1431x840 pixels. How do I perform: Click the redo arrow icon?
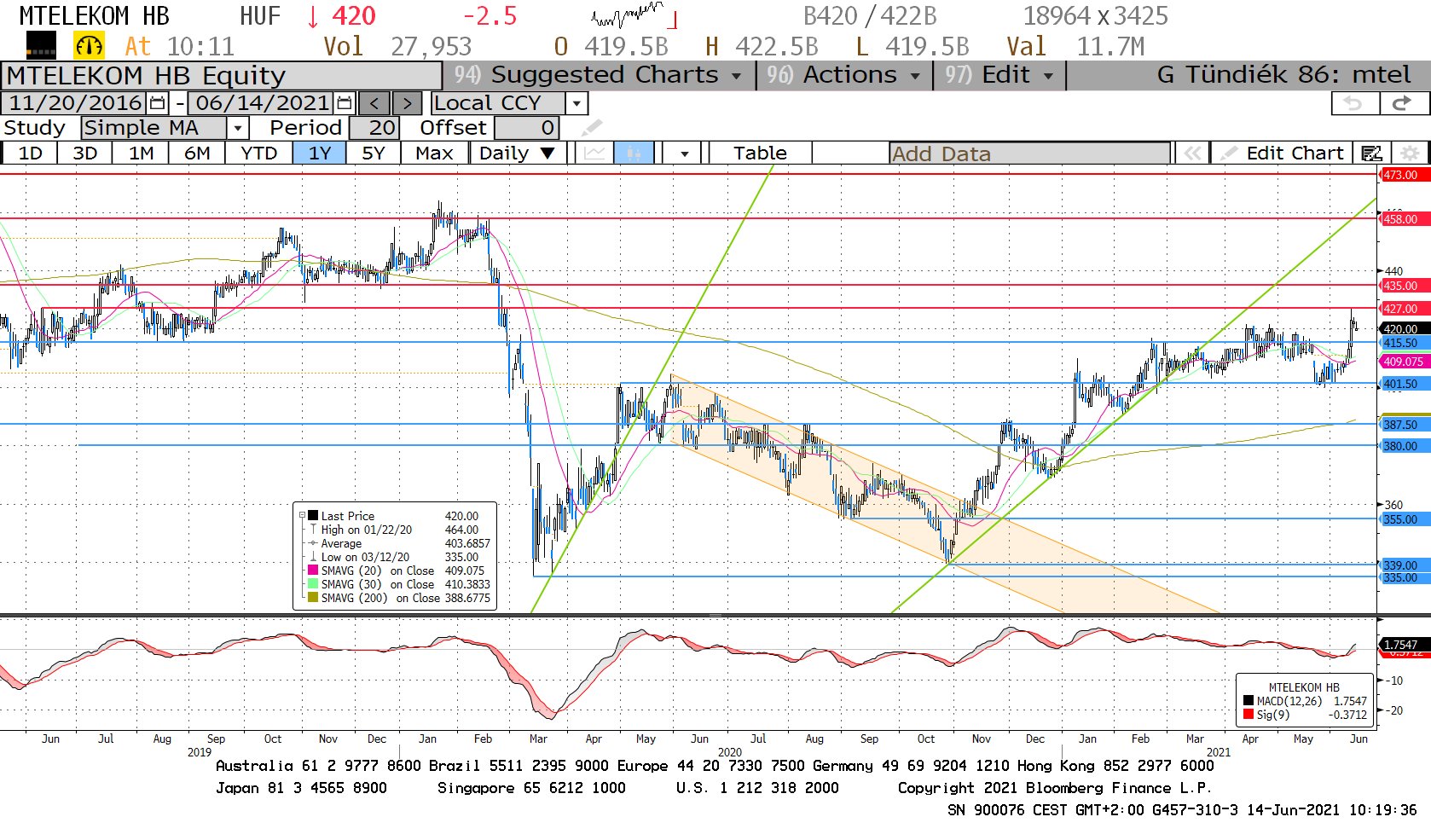pyautogui.click(x=1403, y=103)
